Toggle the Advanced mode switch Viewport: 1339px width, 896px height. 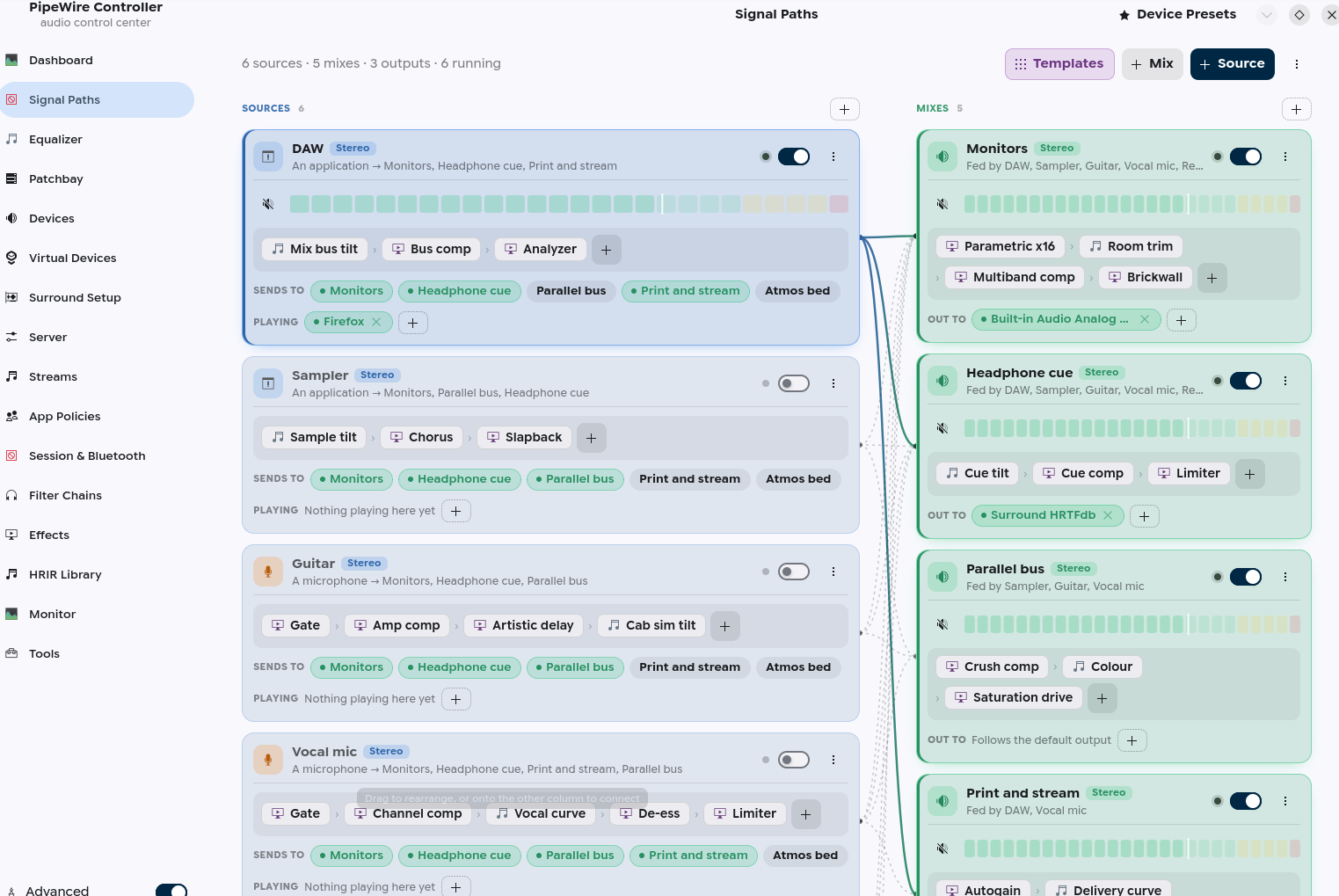(x=171, y=891)
